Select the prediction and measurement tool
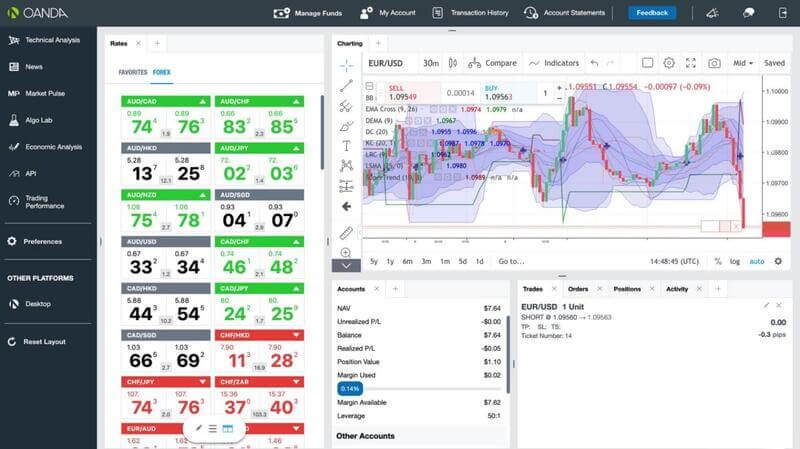Image resolution: width=800 pixels, height=449 pixels. pos(346,186)
